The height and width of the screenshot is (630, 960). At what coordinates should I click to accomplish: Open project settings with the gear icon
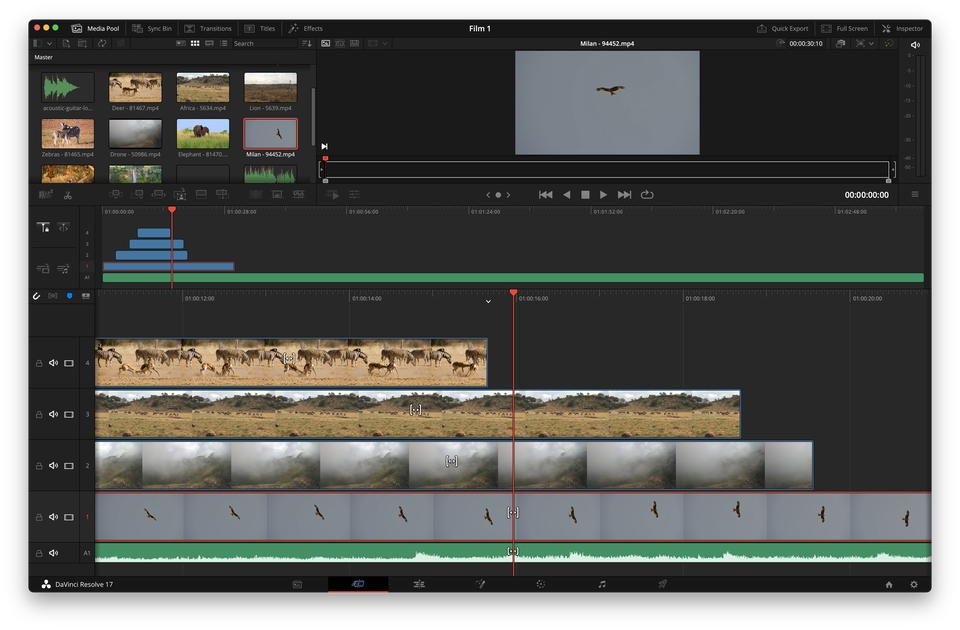[x=913, y=583]
